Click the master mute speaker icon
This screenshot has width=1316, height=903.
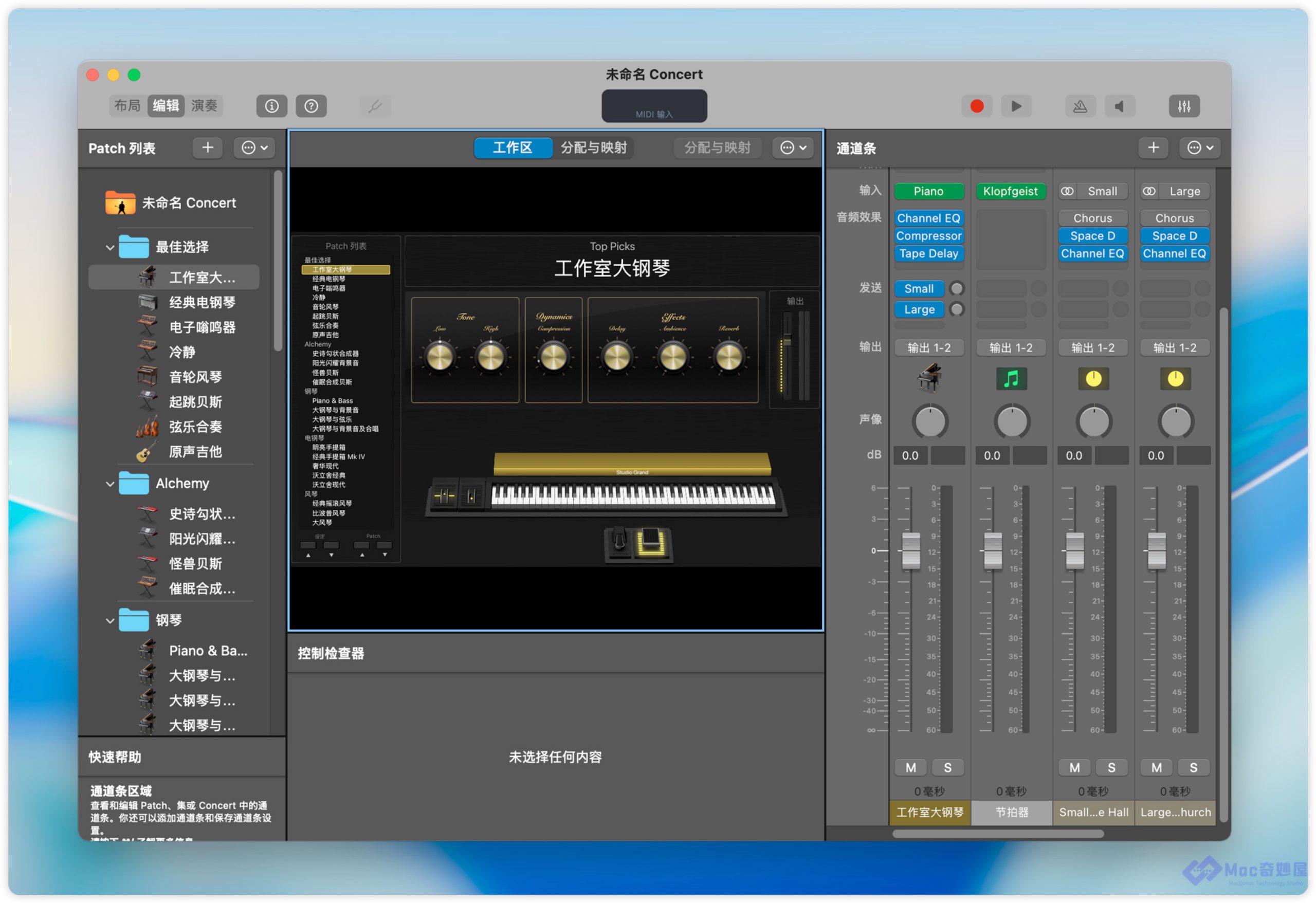[1120, 106]
